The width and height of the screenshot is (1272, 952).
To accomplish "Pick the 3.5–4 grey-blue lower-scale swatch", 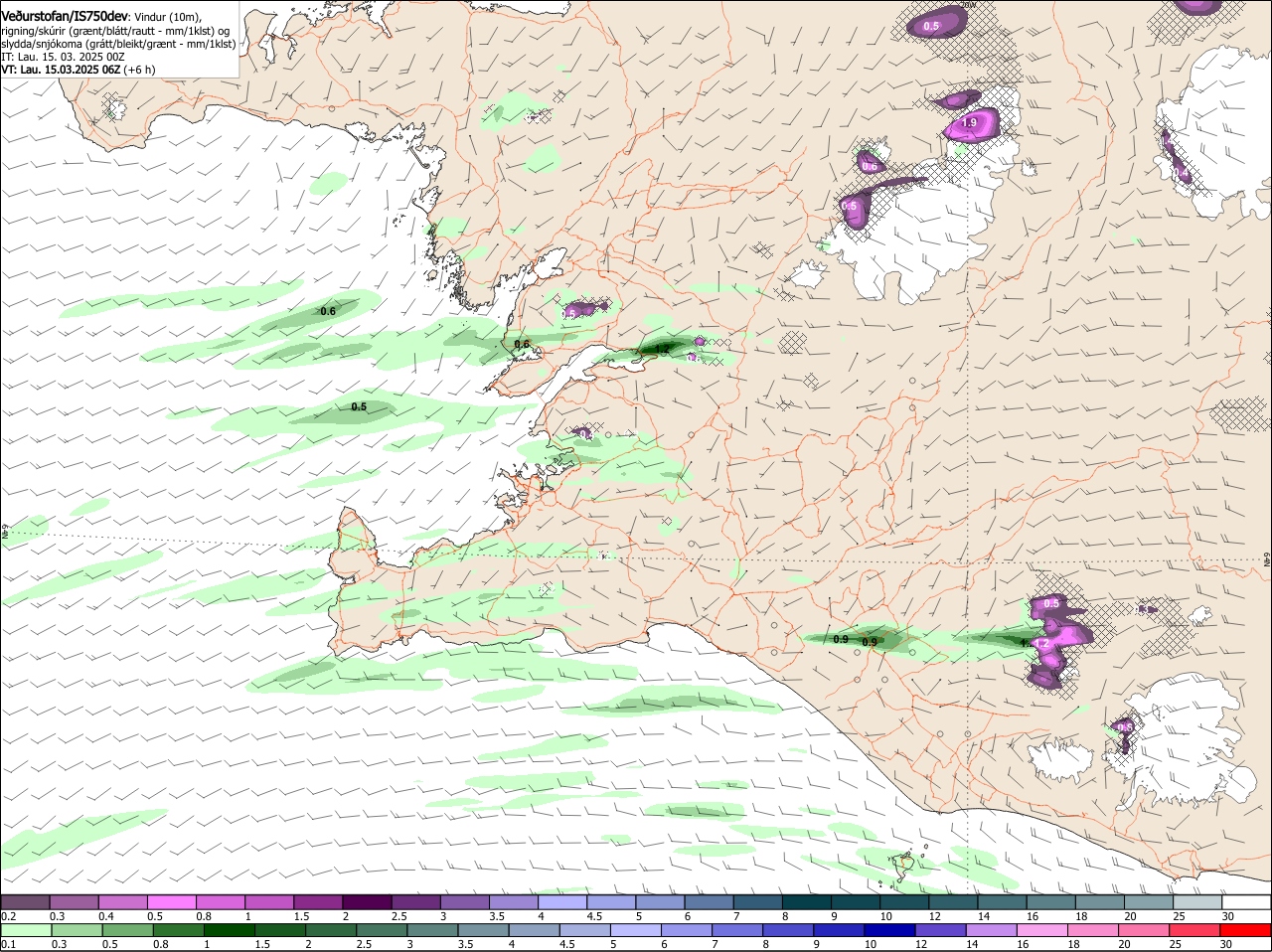I will (x=482, y=929).
